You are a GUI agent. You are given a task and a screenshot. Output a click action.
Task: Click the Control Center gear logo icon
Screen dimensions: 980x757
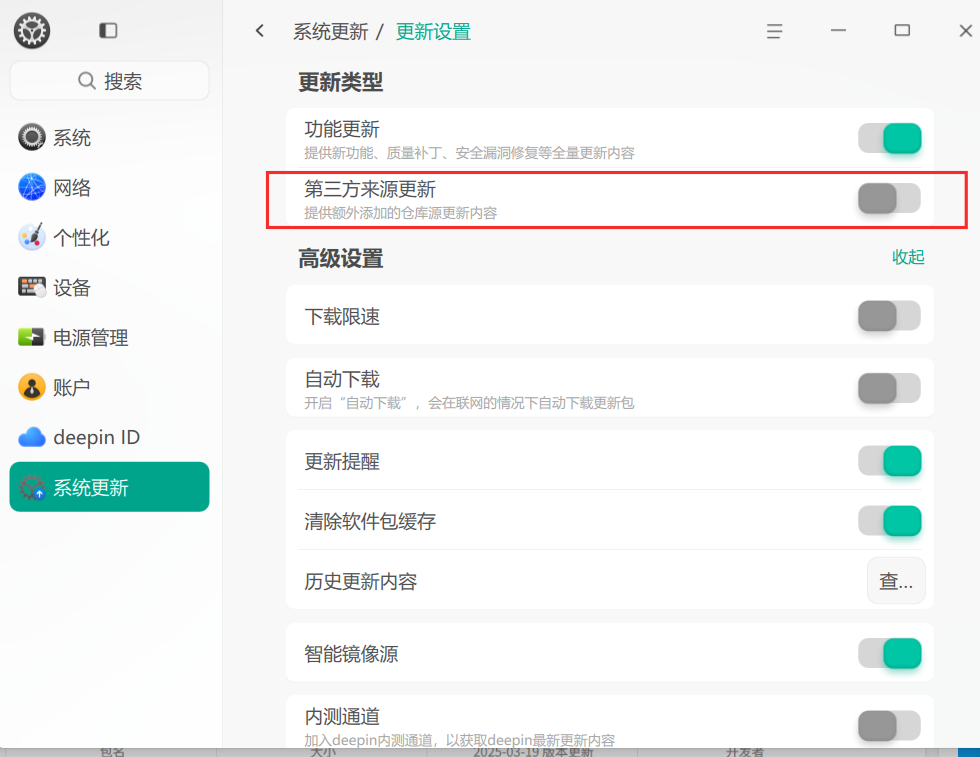click(x=32, y=31)
